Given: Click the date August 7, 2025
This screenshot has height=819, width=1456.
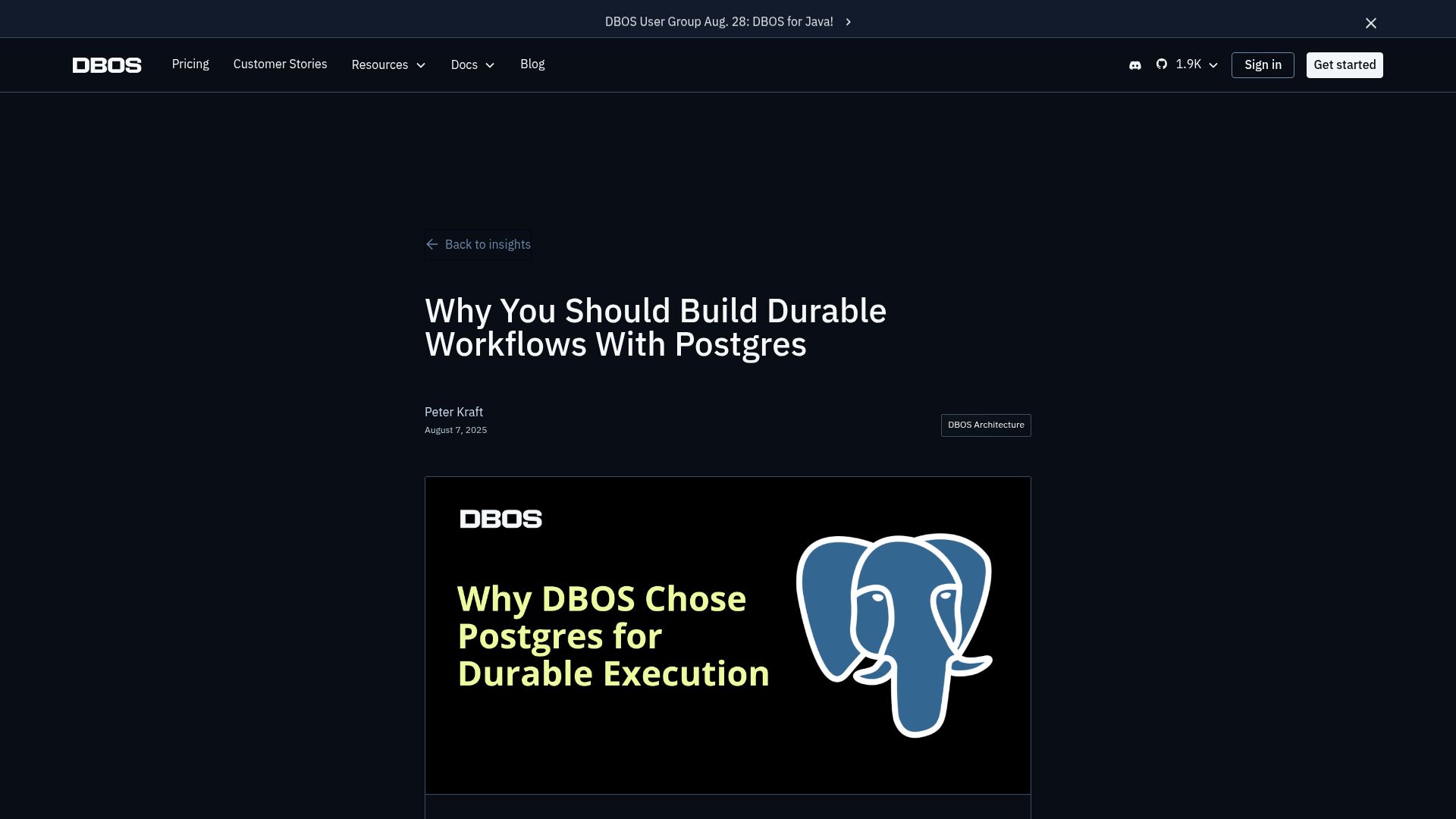Looking at the screenshot, I should click(x=456, y=430).
